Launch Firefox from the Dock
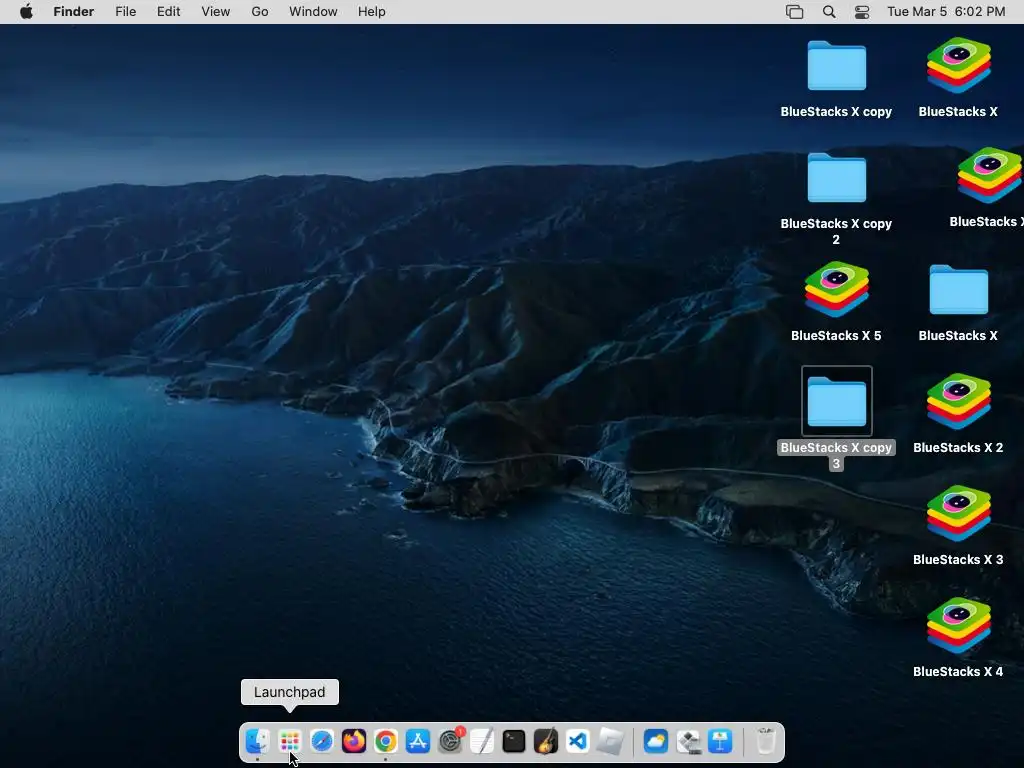 (x=353, y=741)
